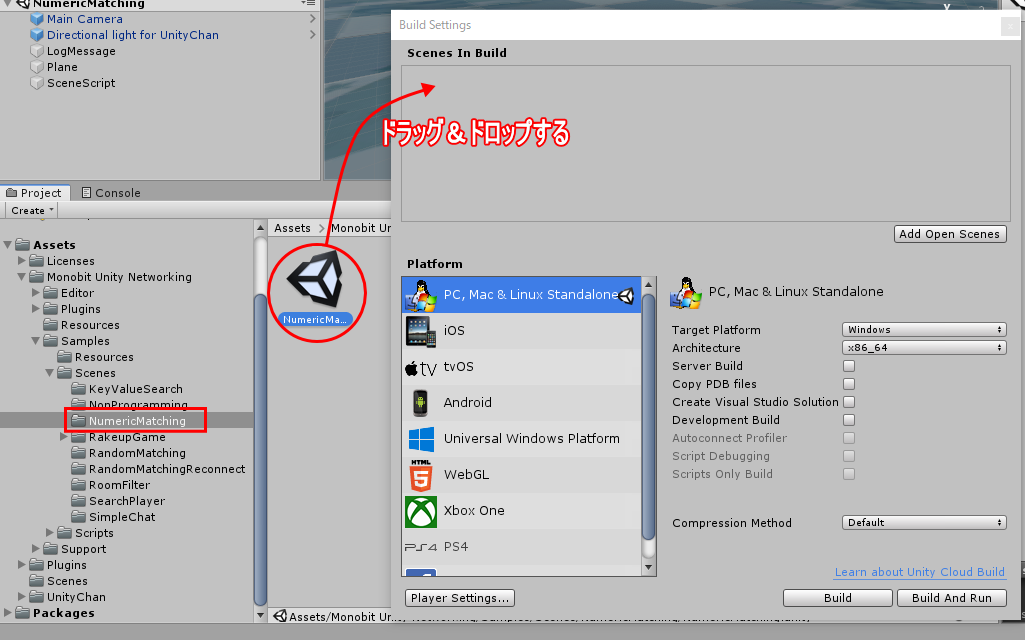Select iOS platform icon in list
The height and width of the screenshot is (640, 1025).
click(421, 331)
